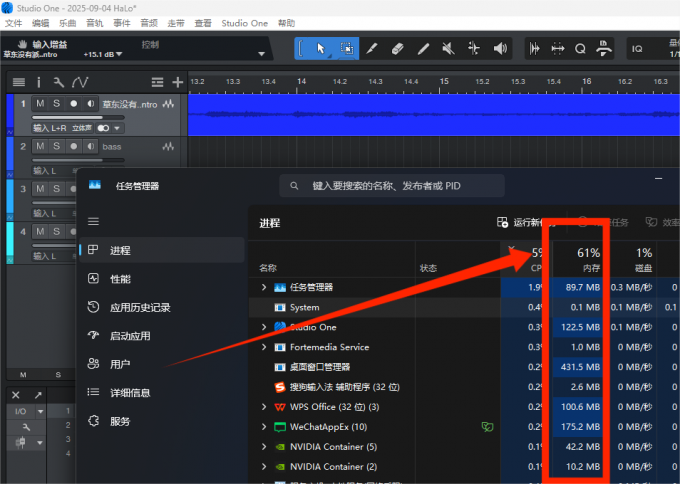
Task: Select the Arrow tool in toolbar
Action: click(x=321, y=48)
